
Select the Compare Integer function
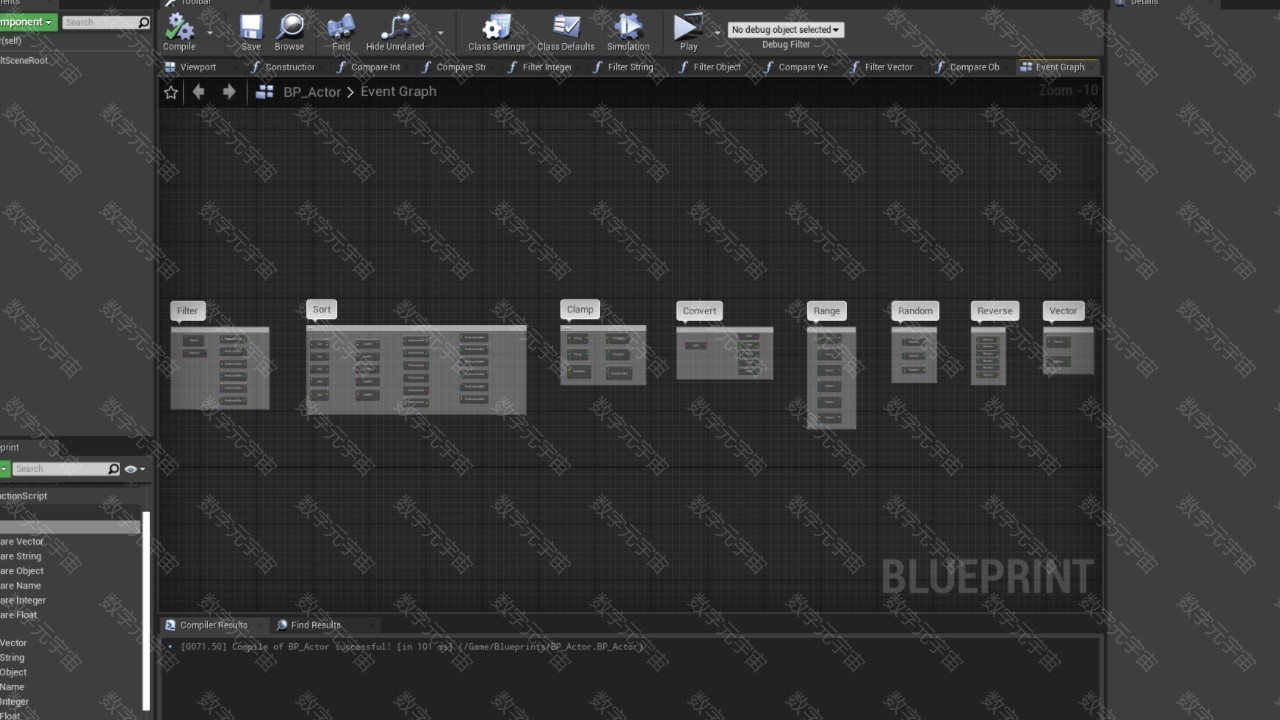pyautogui.click(x=23, y=600)
